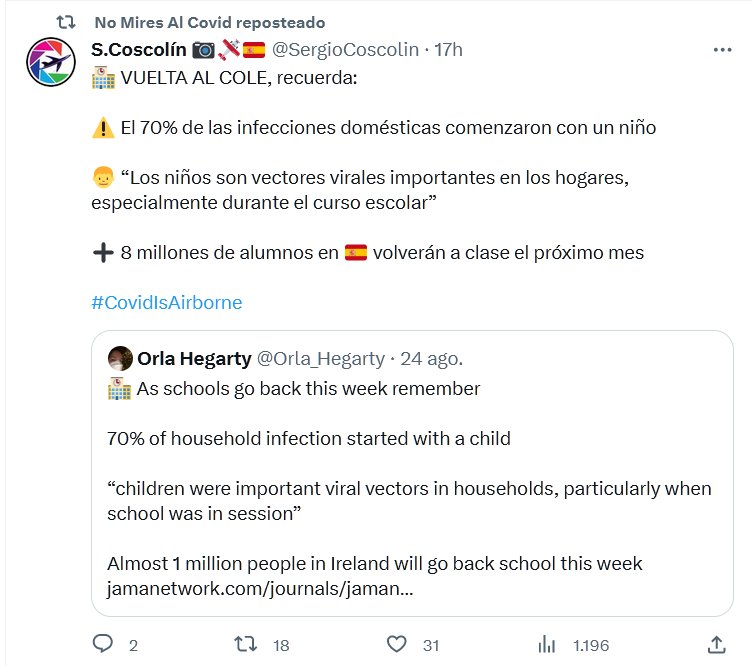Viewport: 752px width, 666px height.
Task: Click "No Mires Al Covid reposteado" label
Action: tap(209, 22)
